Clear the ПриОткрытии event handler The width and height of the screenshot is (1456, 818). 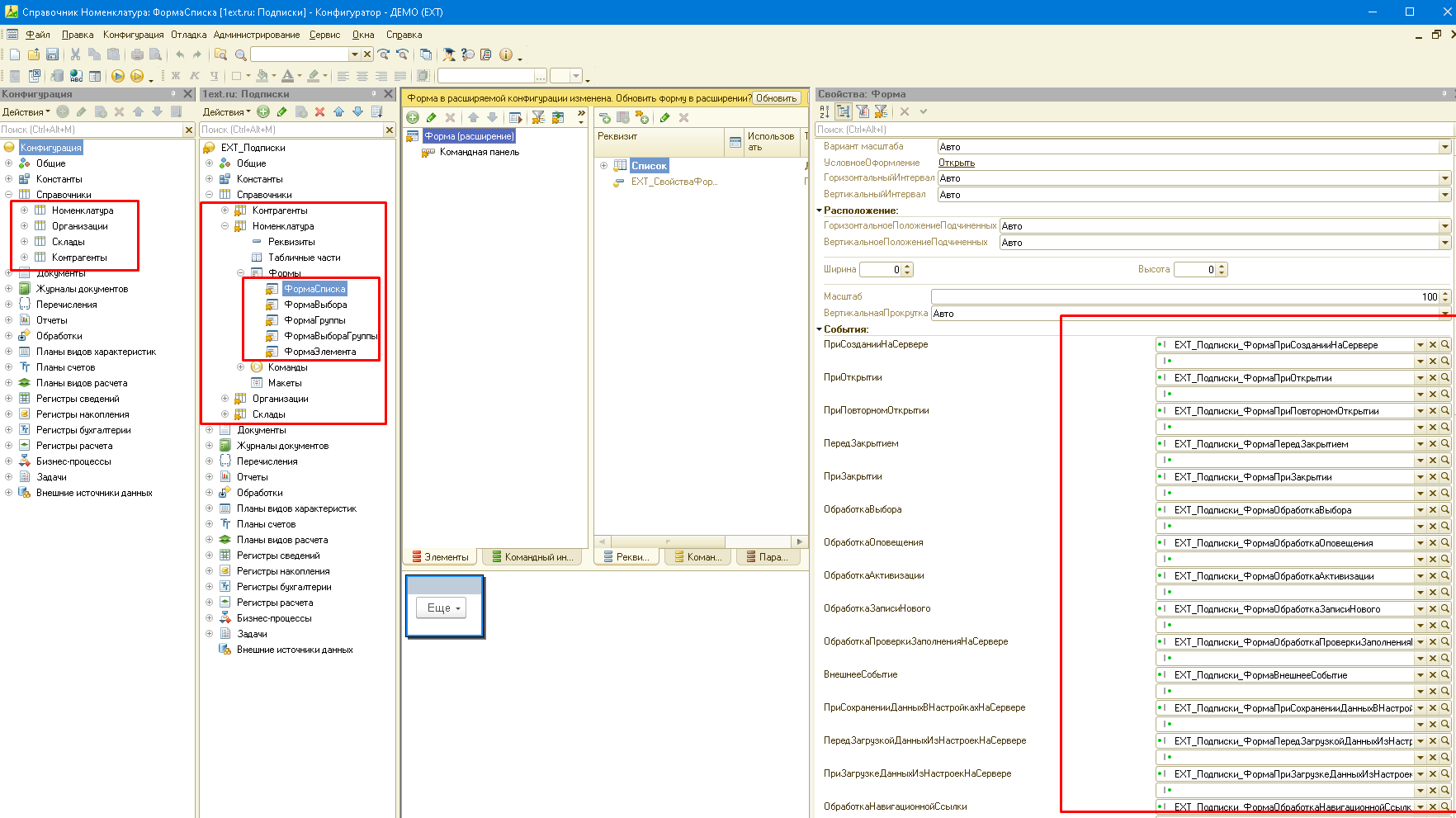(1433, 377)
